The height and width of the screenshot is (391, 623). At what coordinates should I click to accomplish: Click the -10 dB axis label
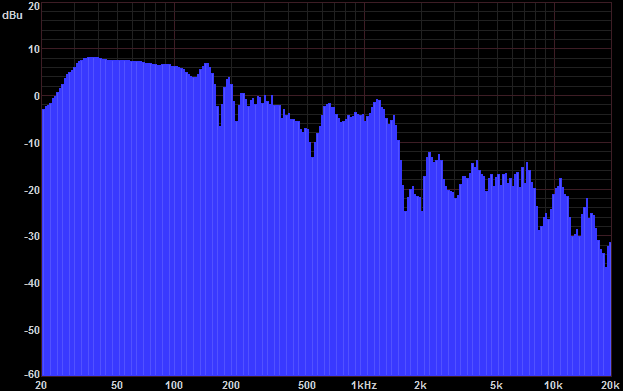(32, 143)
